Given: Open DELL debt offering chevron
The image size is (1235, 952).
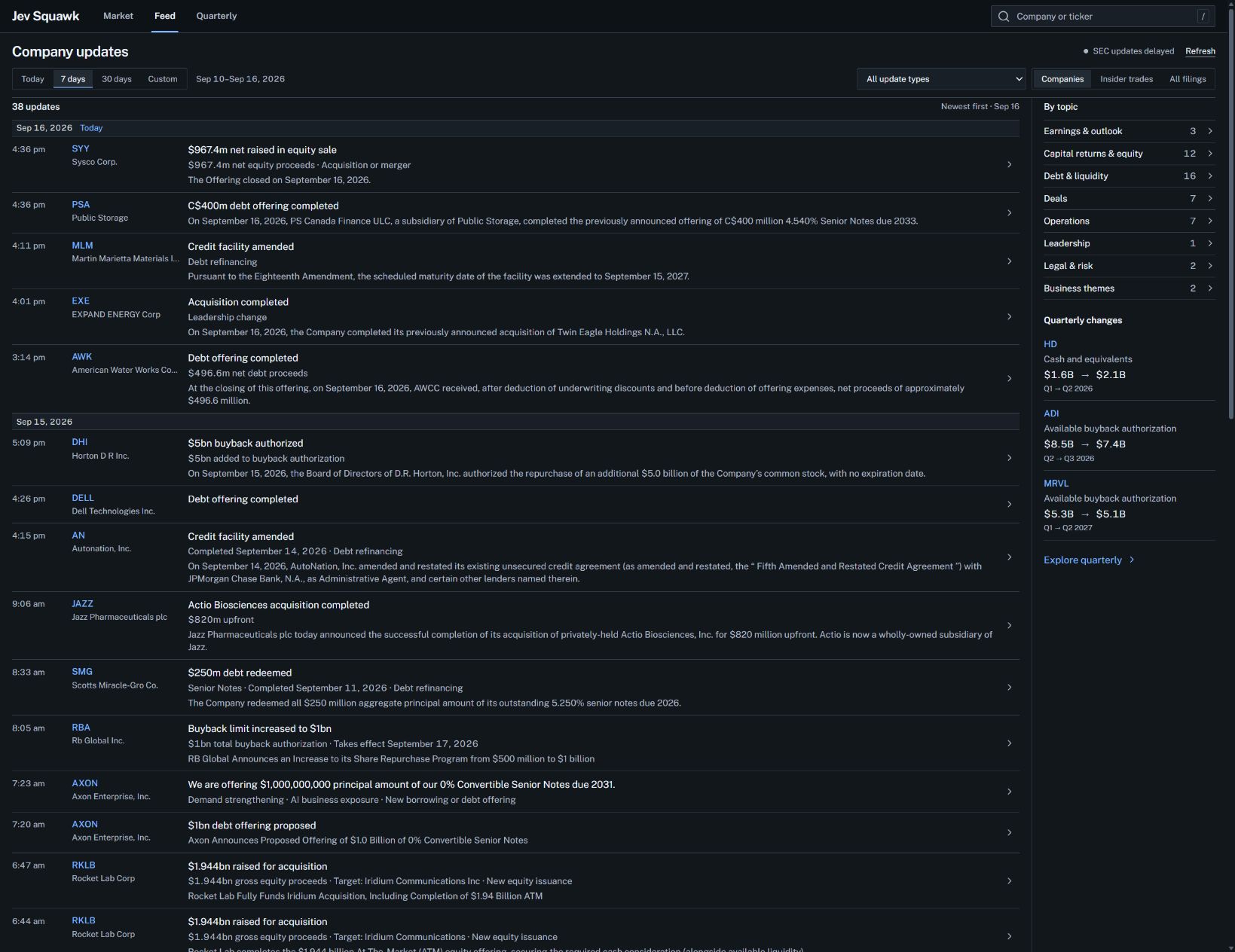Looking at the screenshot, I should (1009, 505).
